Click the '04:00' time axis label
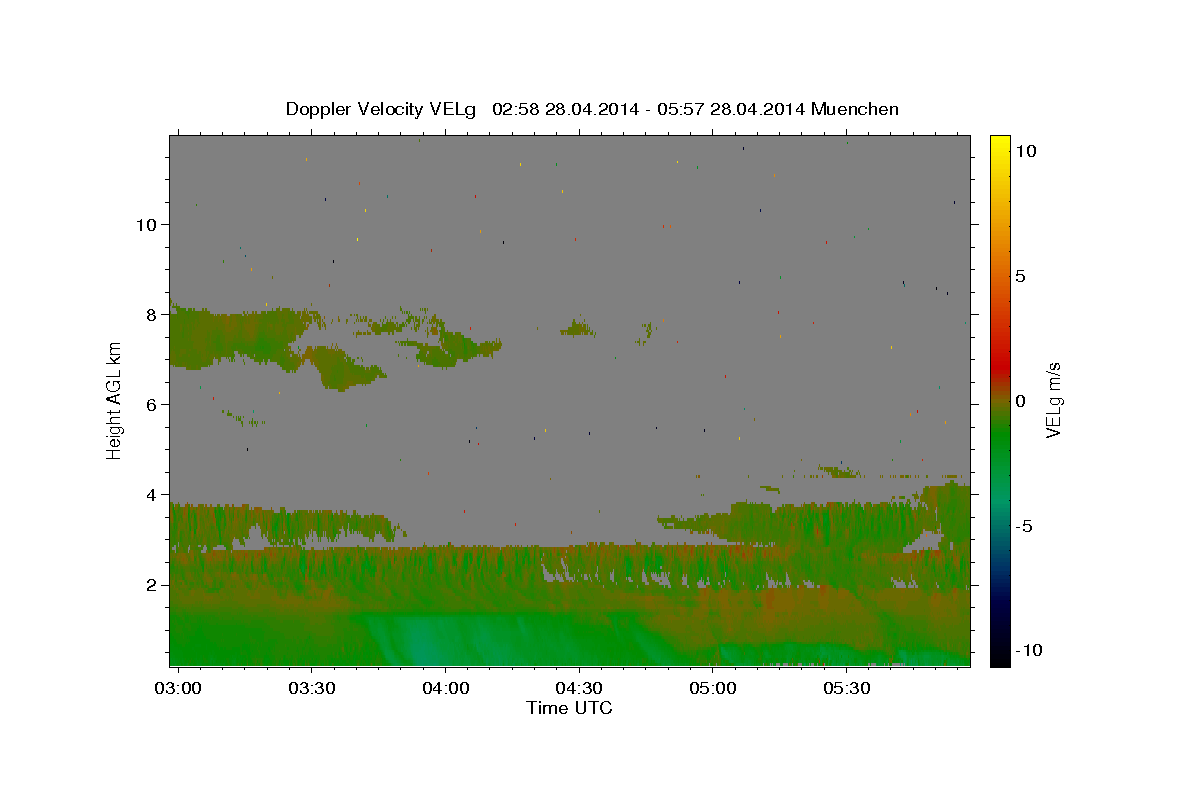 (x=445, y=688)
